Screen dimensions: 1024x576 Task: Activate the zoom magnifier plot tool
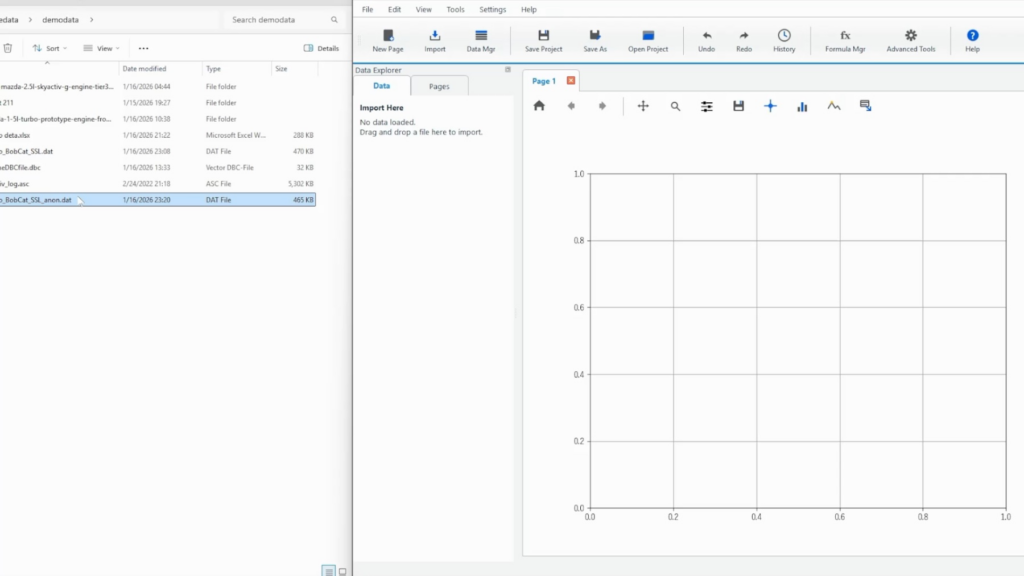[x=675, y=106]
